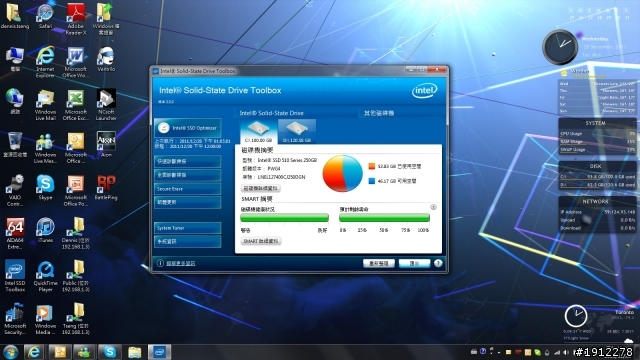Open the Public network folder shortcut
This screenshot has width=640, height=360.
click(x=76, y=276)
